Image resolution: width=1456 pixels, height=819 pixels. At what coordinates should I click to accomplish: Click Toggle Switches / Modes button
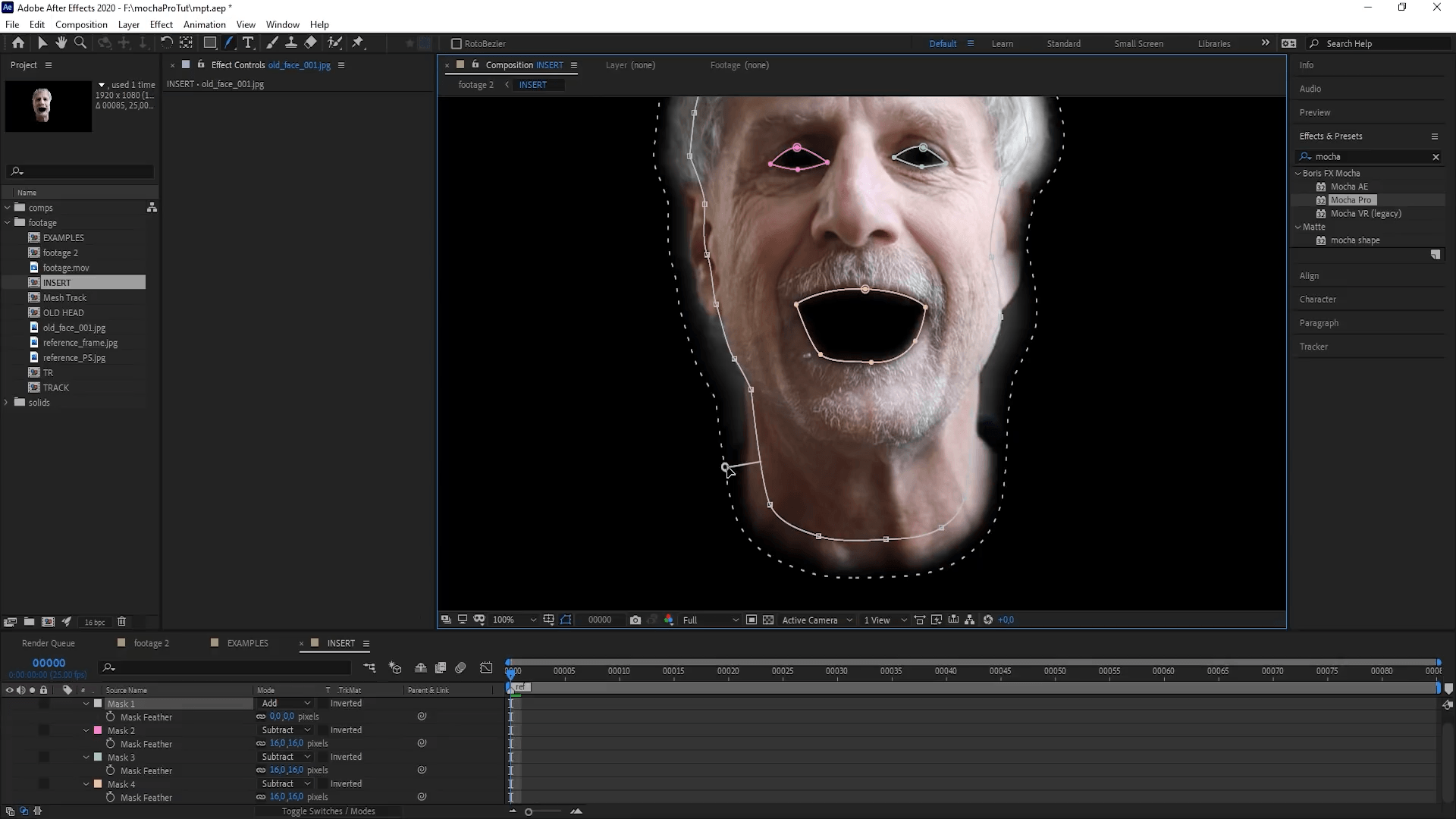click(328, 811)
